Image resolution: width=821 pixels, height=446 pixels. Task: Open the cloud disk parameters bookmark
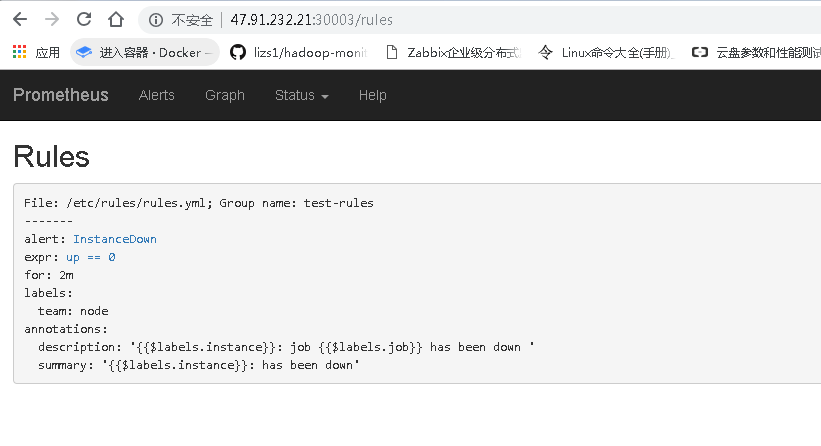[756, 52]
